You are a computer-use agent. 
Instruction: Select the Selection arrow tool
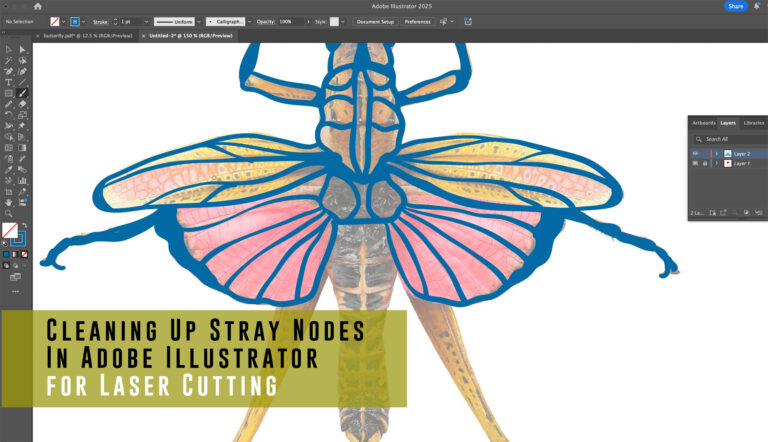pos(9,49)
